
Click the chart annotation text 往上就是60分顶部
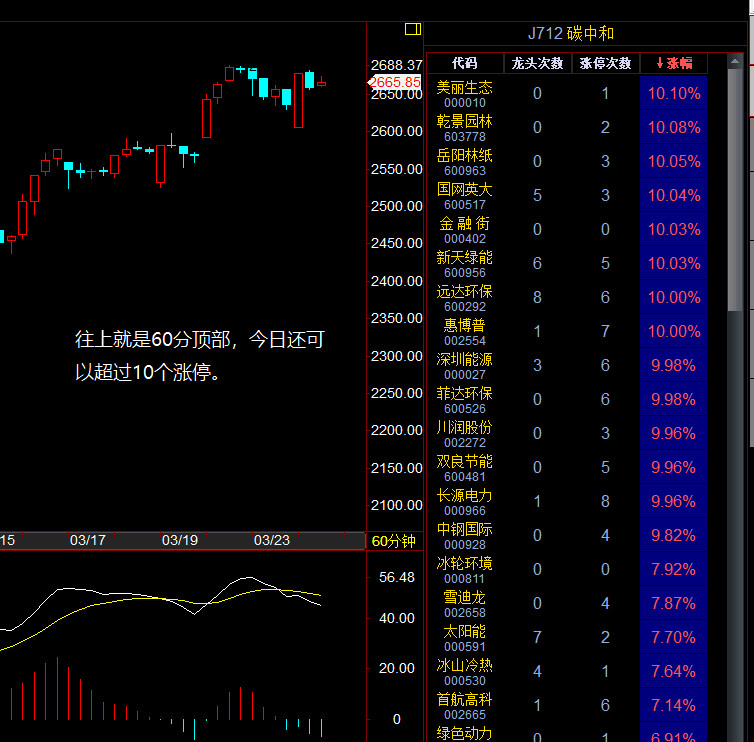pyautogui.click(x=153, y=340)
